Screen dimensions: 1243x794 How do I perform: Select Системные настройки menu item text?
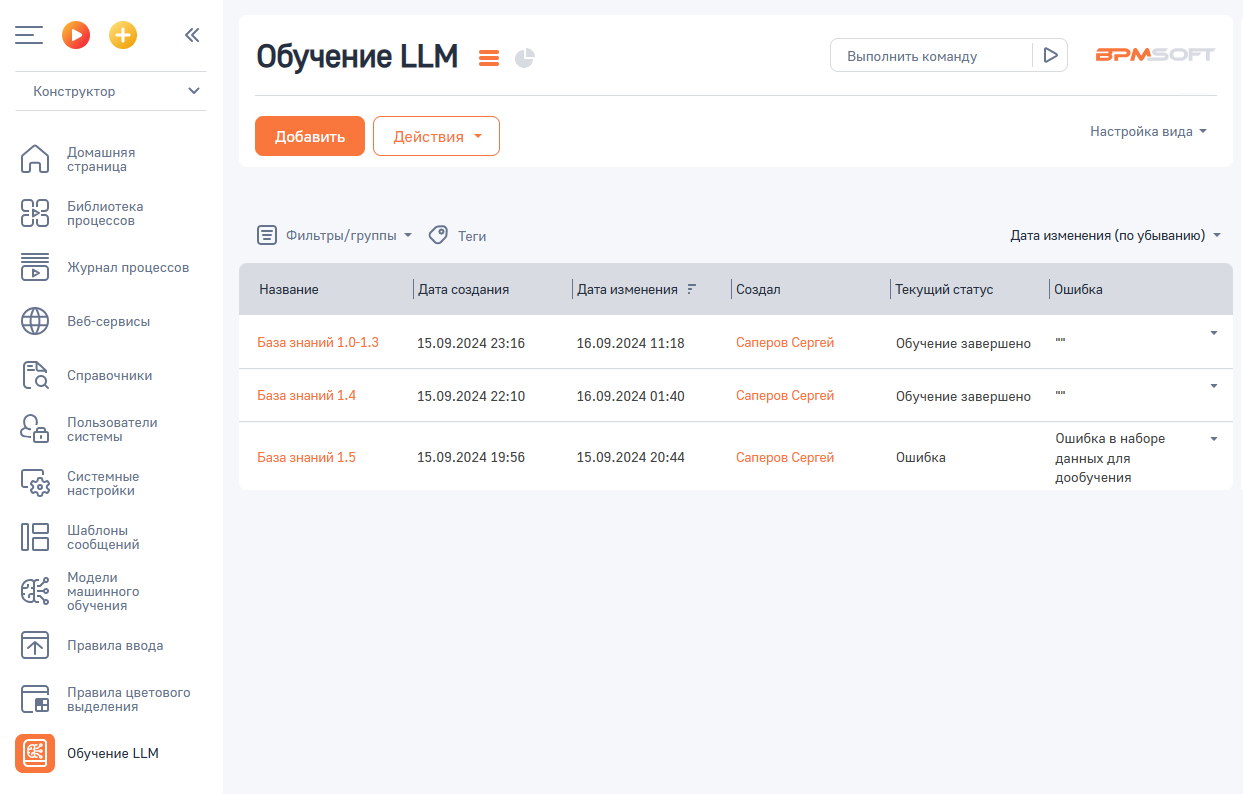point(103,483)
